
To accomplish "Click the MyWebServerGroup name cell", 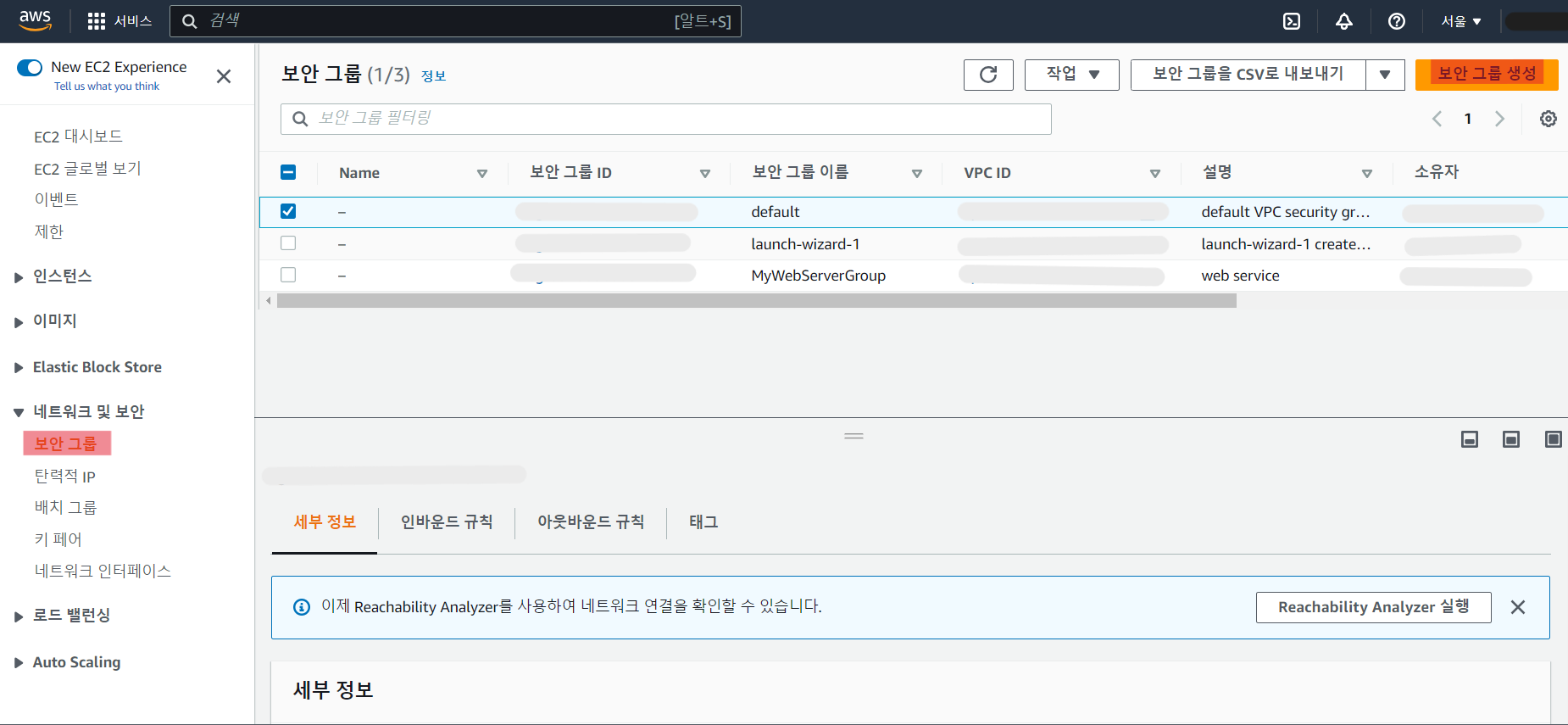I will [x=818, y=276].
